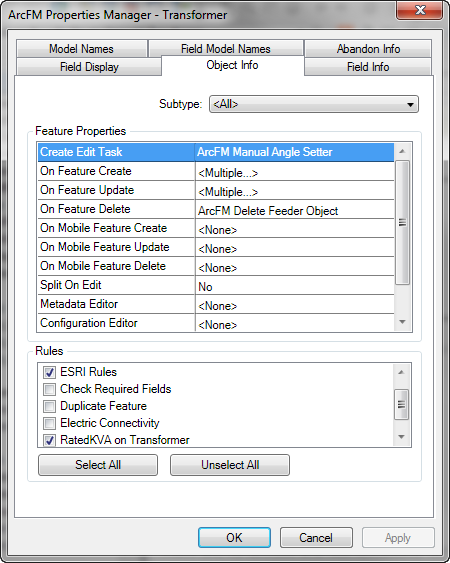This screenshot has height=563, width=450.
Task: Check the Duplicate Feature rule
Action: pyautogui.click(x=49, y=406)
